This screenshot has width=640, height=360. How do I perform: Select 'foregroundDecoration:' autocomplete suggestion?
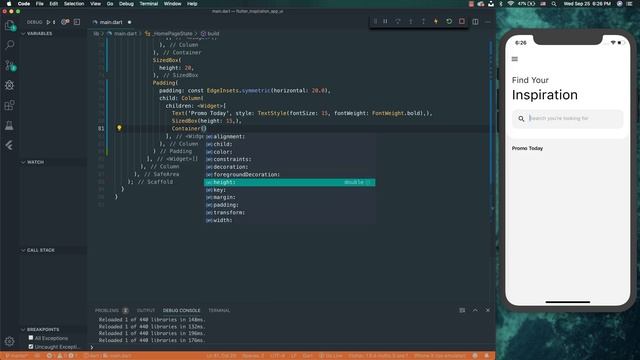click(289, 174)
